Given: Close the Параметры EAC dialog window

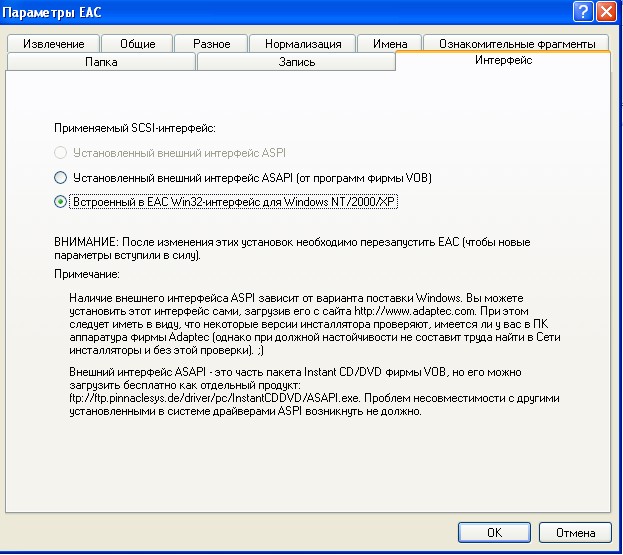Looking at the screenshot, I should tap(607, 12).
